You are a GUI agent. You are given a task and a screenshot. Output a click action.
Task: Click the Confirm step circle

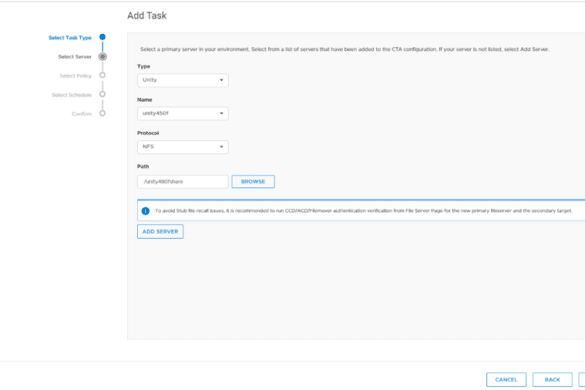pos(102,113)
